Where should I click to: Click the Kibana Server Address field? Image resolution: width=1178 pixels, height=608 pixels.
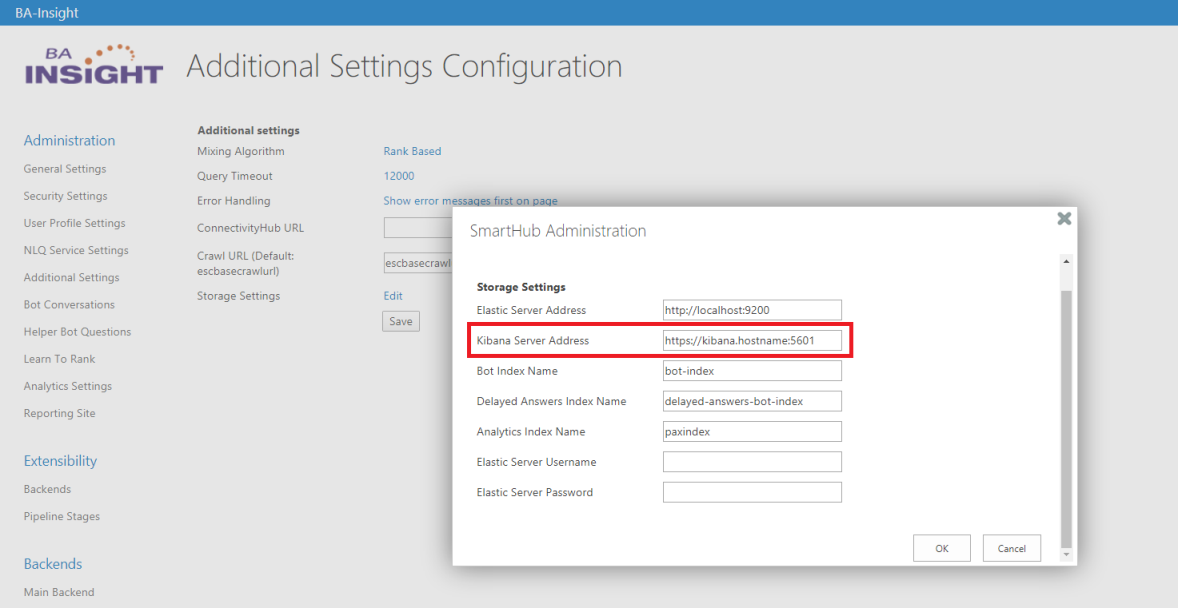[x=752, y=340]
